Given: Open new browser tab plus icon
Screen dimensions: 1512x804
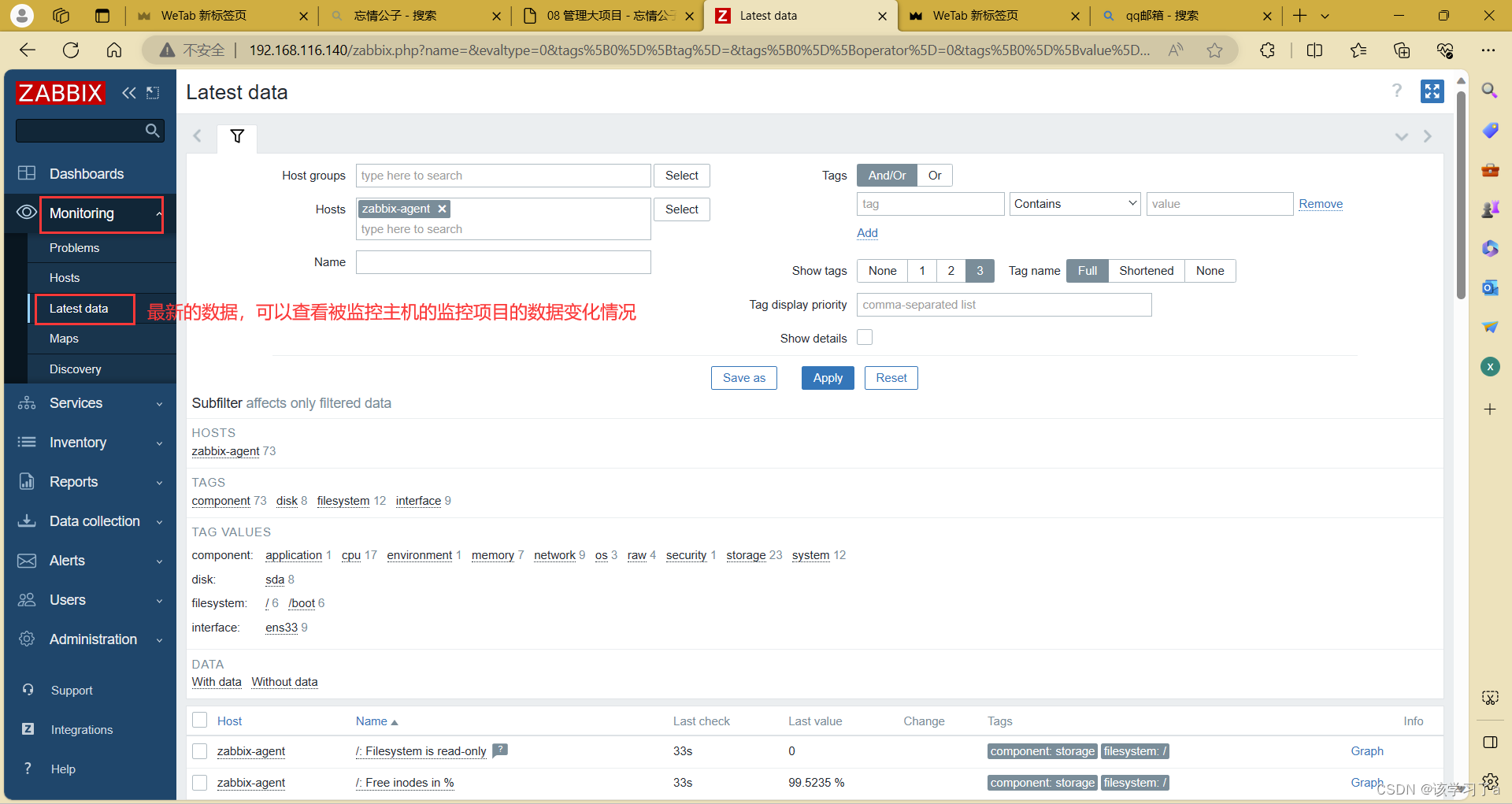Looking at the screenshot, I should (x=1300, y=16).
